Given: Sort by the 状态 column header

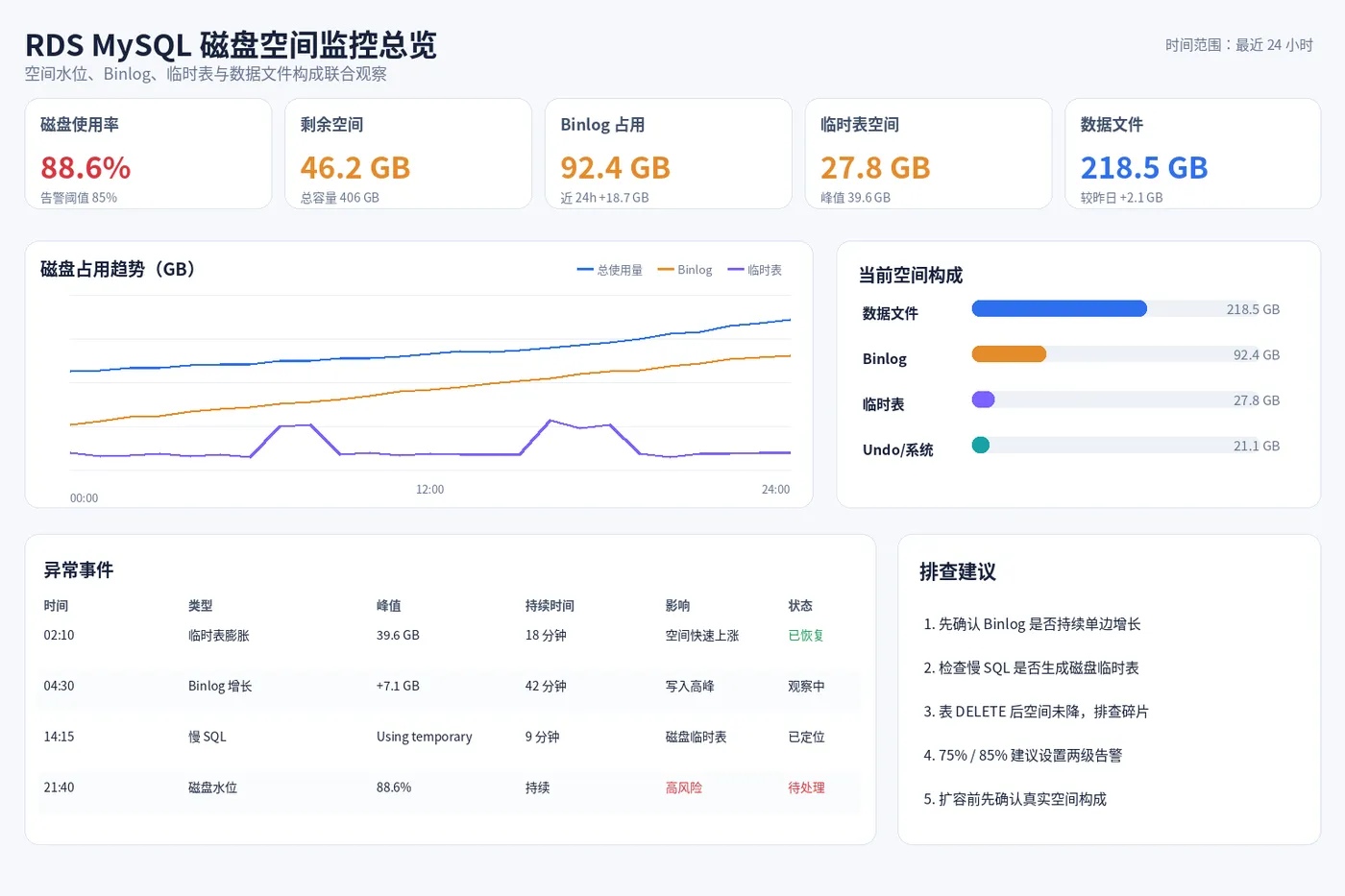Looking at the screenshot, I should [x=800, y=606].
